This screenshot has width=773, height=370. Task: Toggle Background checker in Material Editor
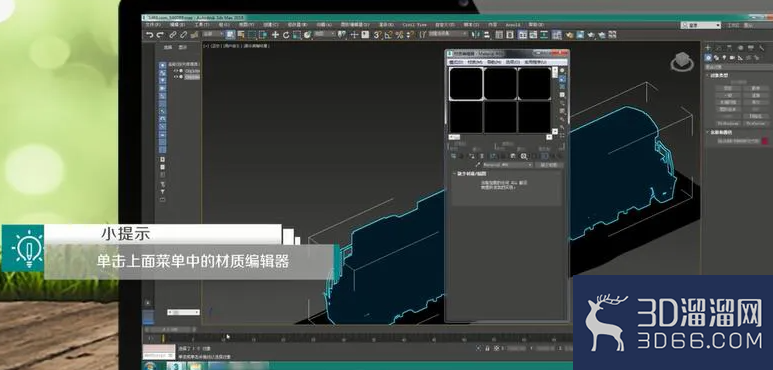562,87
